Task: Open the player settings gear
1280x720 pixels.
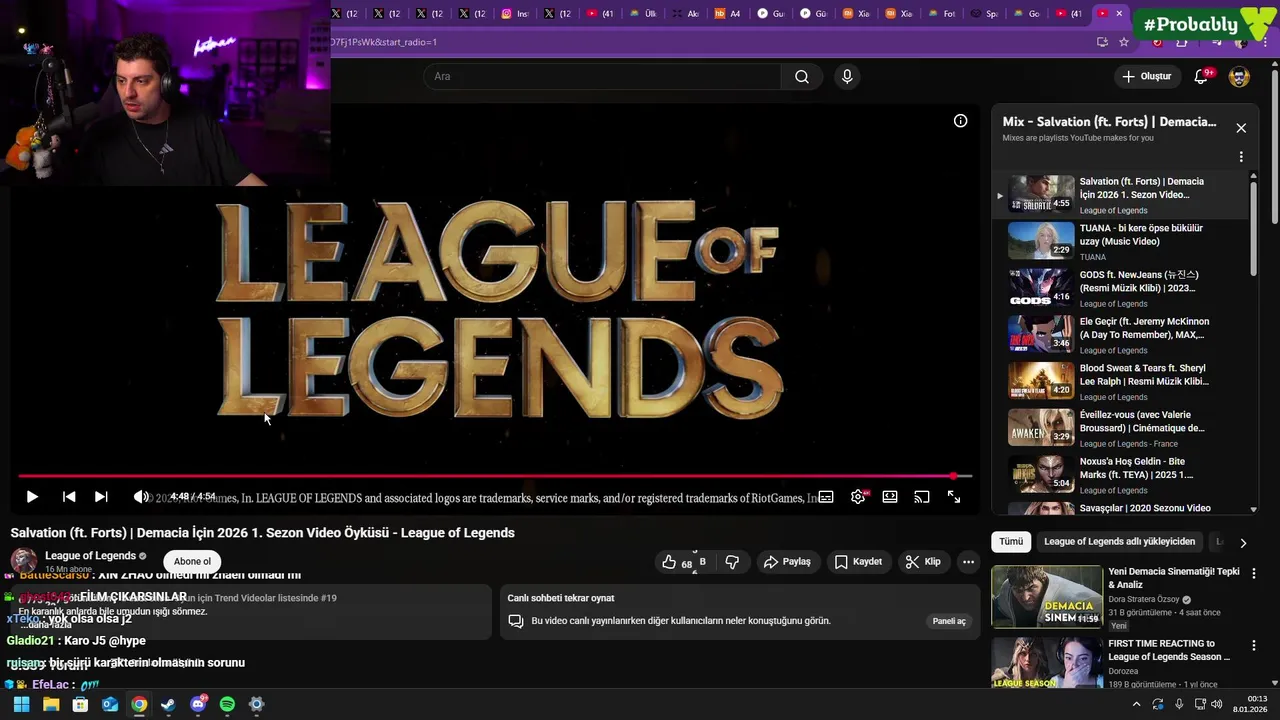Action: point(858,497)
